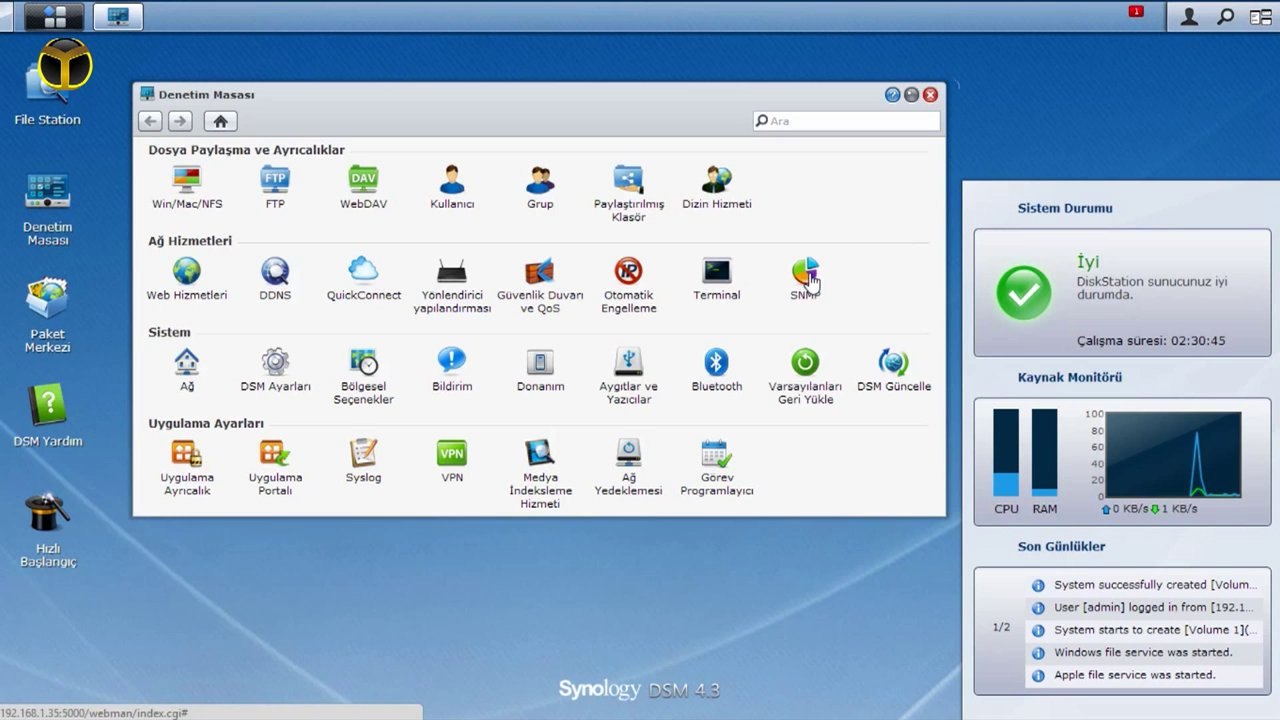Open the Terminal settings icon
Image resolution: width=1280 pixels, height=720 pixels.
coord(717,278)
